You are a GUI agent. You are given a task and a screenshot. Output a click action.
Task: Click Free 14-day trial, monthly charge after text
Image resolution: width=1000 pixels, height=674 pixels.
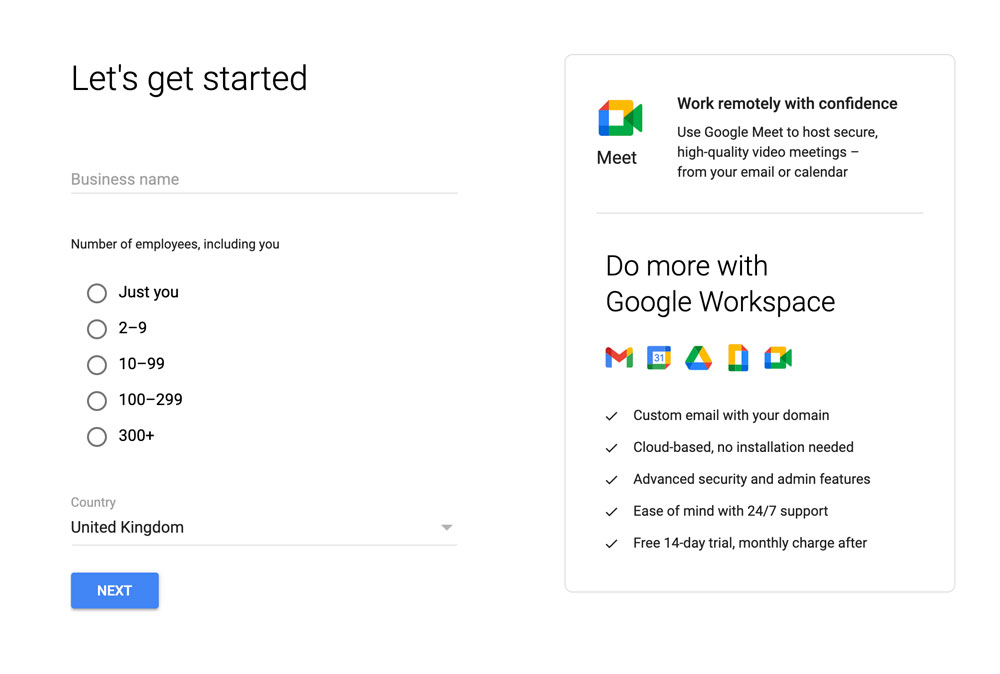pyautogui.click(x=750, y=543)
